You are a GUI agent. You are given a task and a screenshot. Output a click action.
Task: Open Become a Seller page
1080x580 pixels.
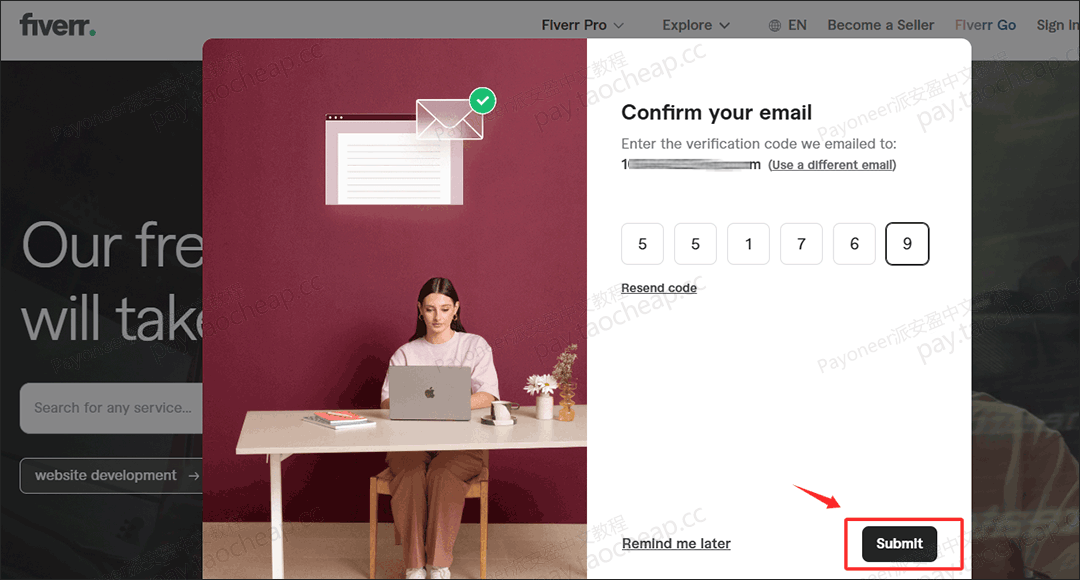(x=880, y=25)
